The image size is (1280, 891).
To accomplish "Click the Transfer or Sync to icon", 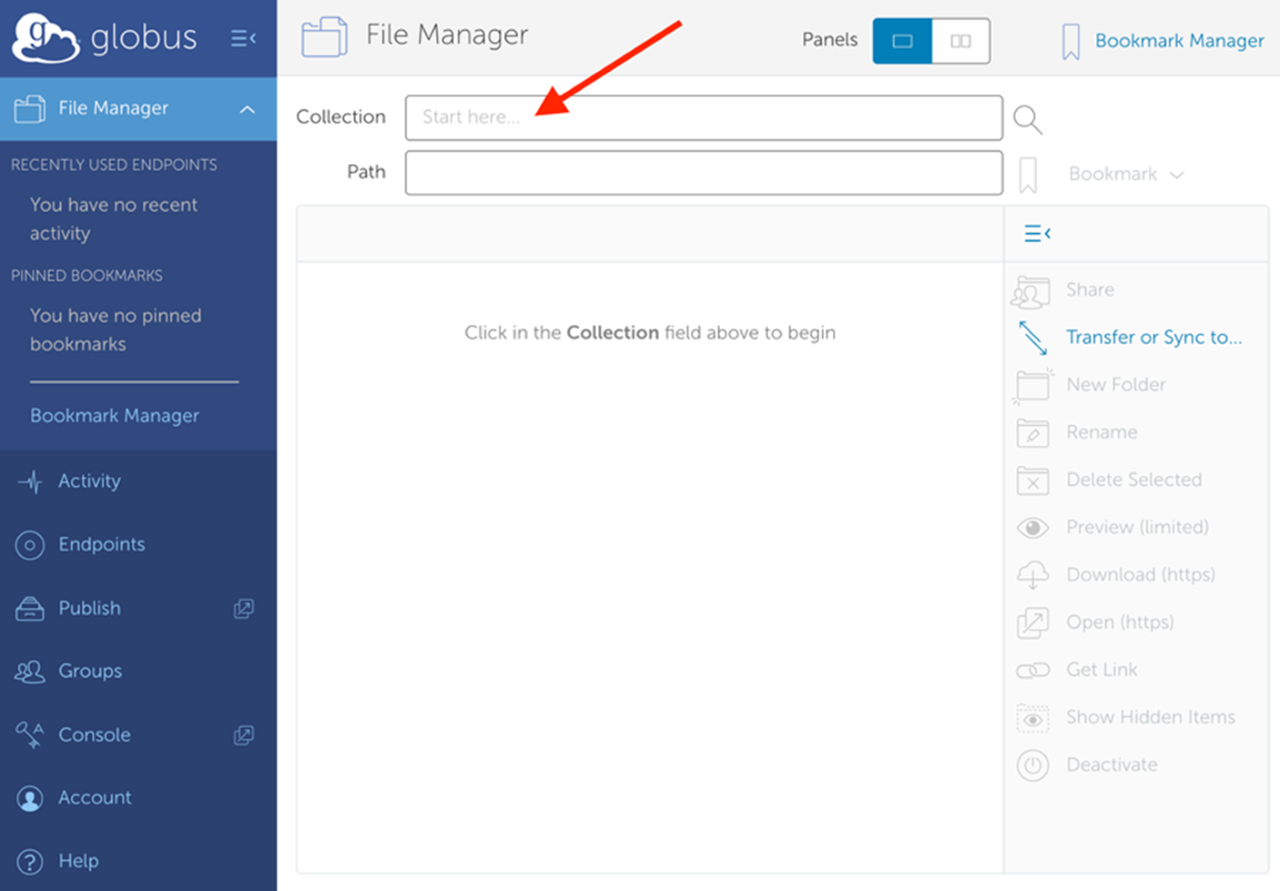I will (1032, 338).
